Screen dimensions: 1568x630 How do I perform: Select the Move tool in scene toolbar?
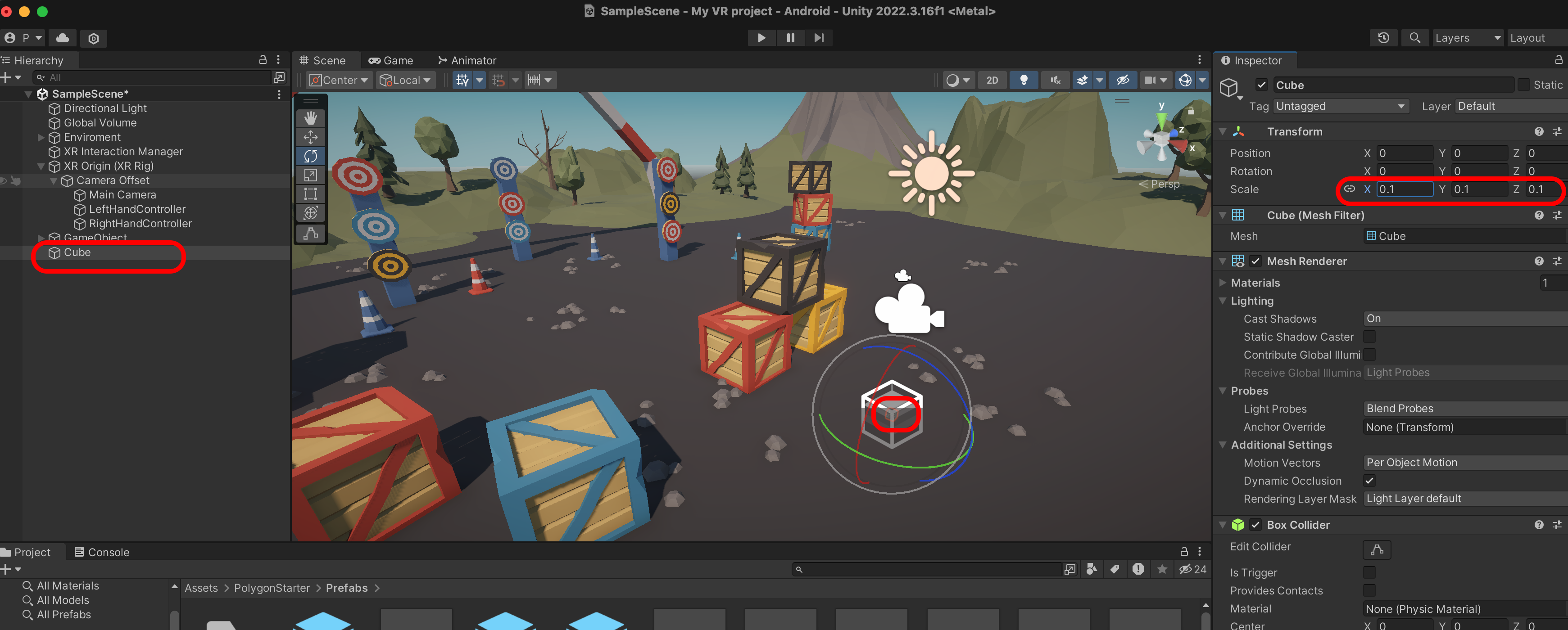(310, 137)
